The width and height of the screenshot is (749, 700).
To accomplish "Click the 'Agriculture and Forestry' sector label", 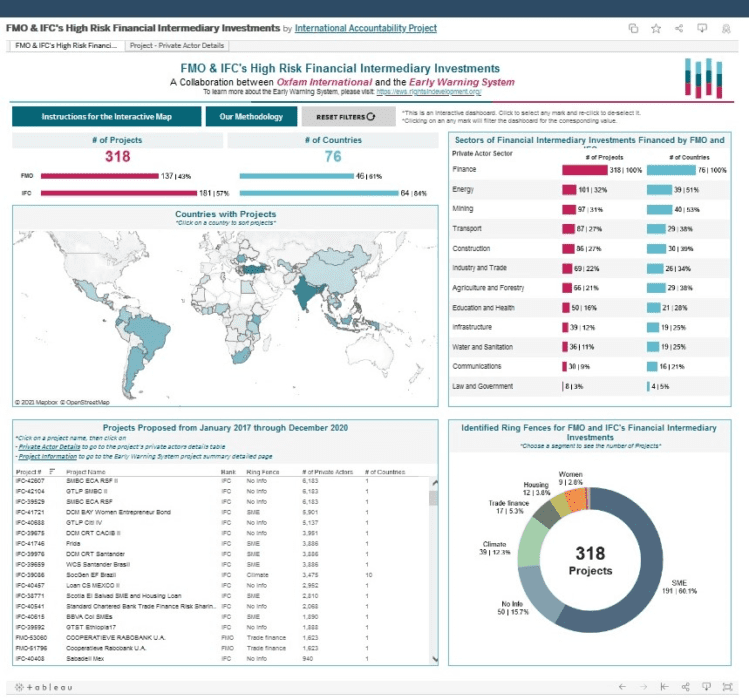I will pos(488,288).
